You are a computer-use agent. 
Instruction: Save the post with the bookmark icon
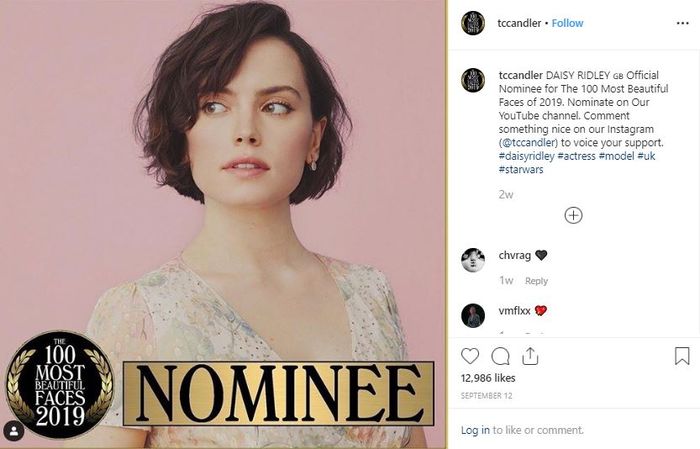pyautogui.click(x=682, y=356)
